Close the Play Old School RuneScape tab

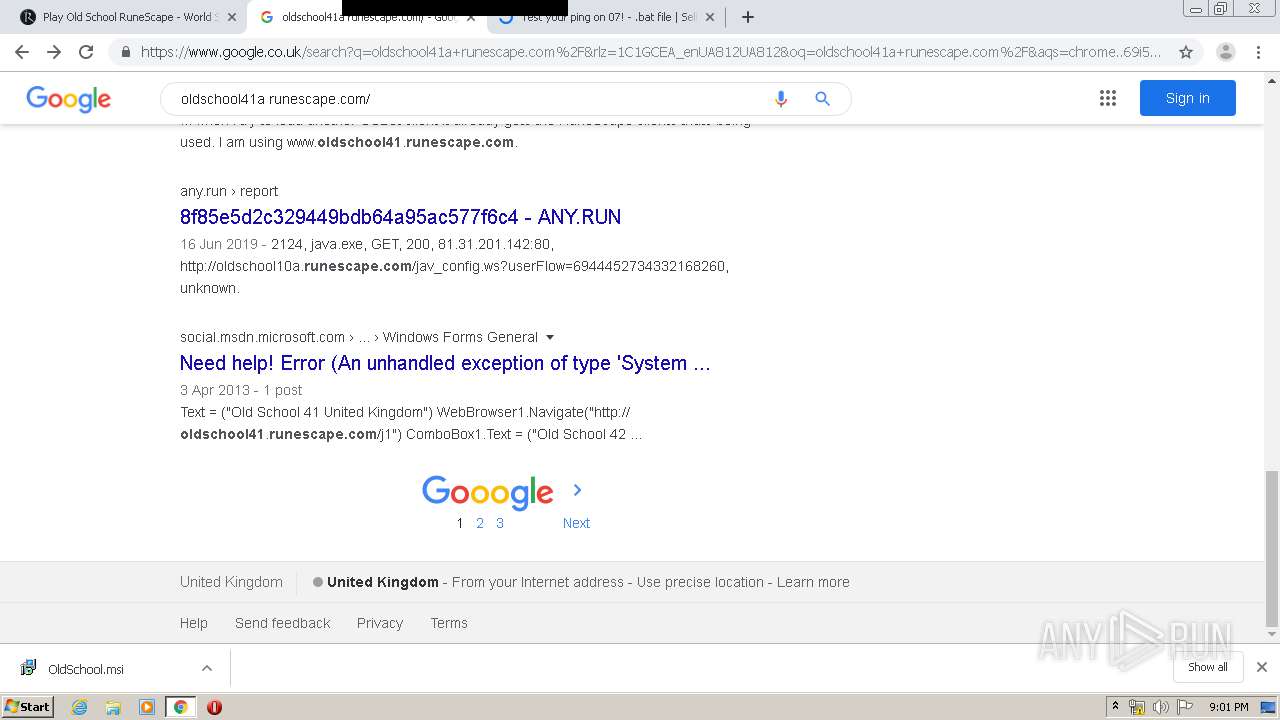(x=232, y=17)
